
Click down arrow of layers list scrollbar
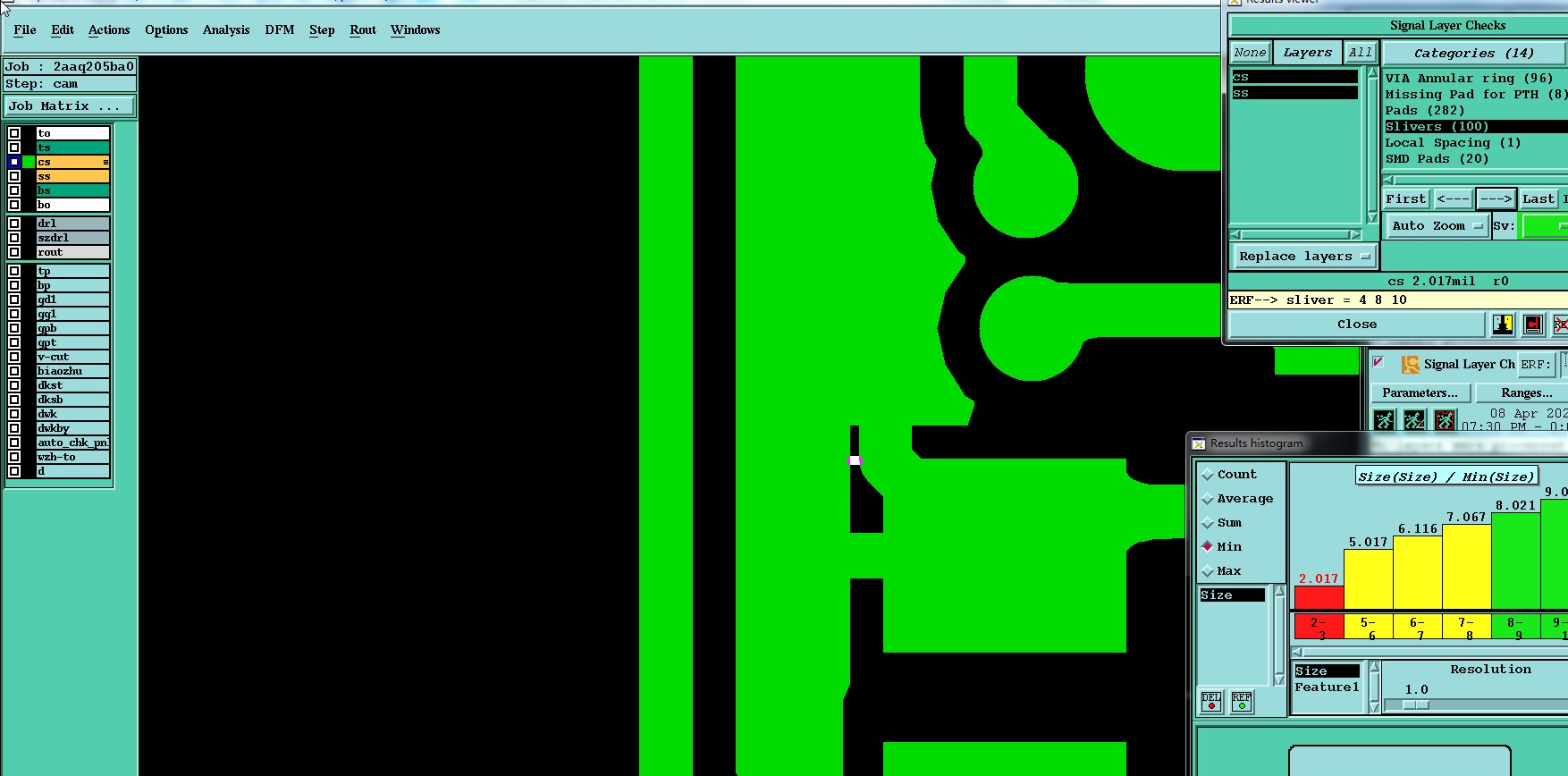(1372, 217)
